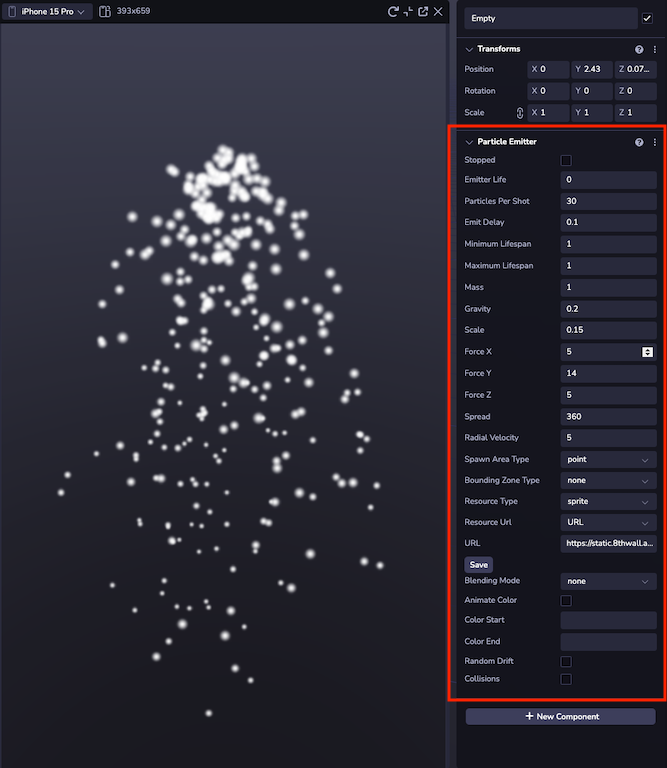Viewport: 667px width, 768px height.
Task: Open the Spawn Area Type dropdown
Action: [608, 459]
